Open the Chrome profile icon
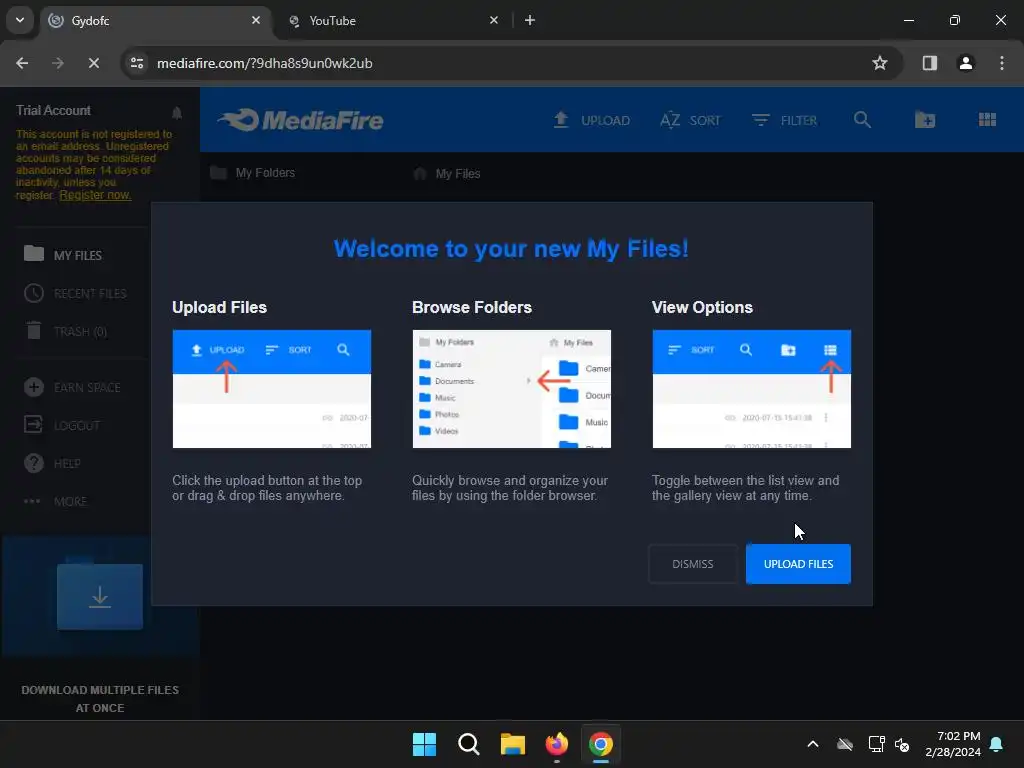 tap(966, 63)
